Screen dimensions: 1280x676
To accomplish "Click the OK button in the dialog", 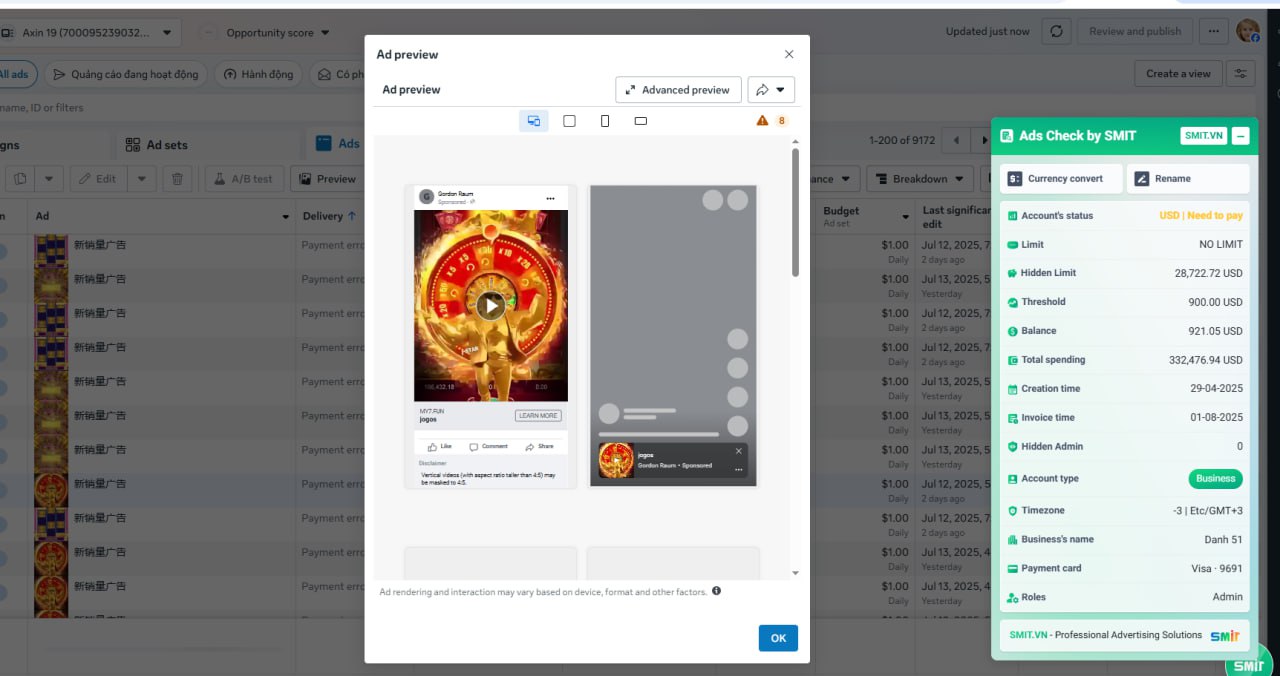I will click(x=778, y=638).
